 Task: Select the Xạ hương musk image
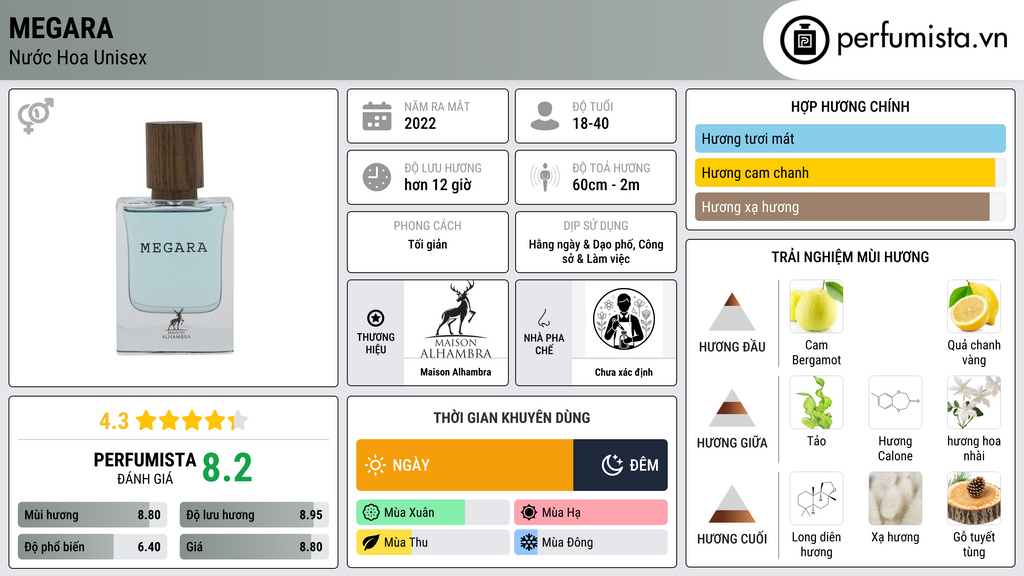(x=895, y=498)
